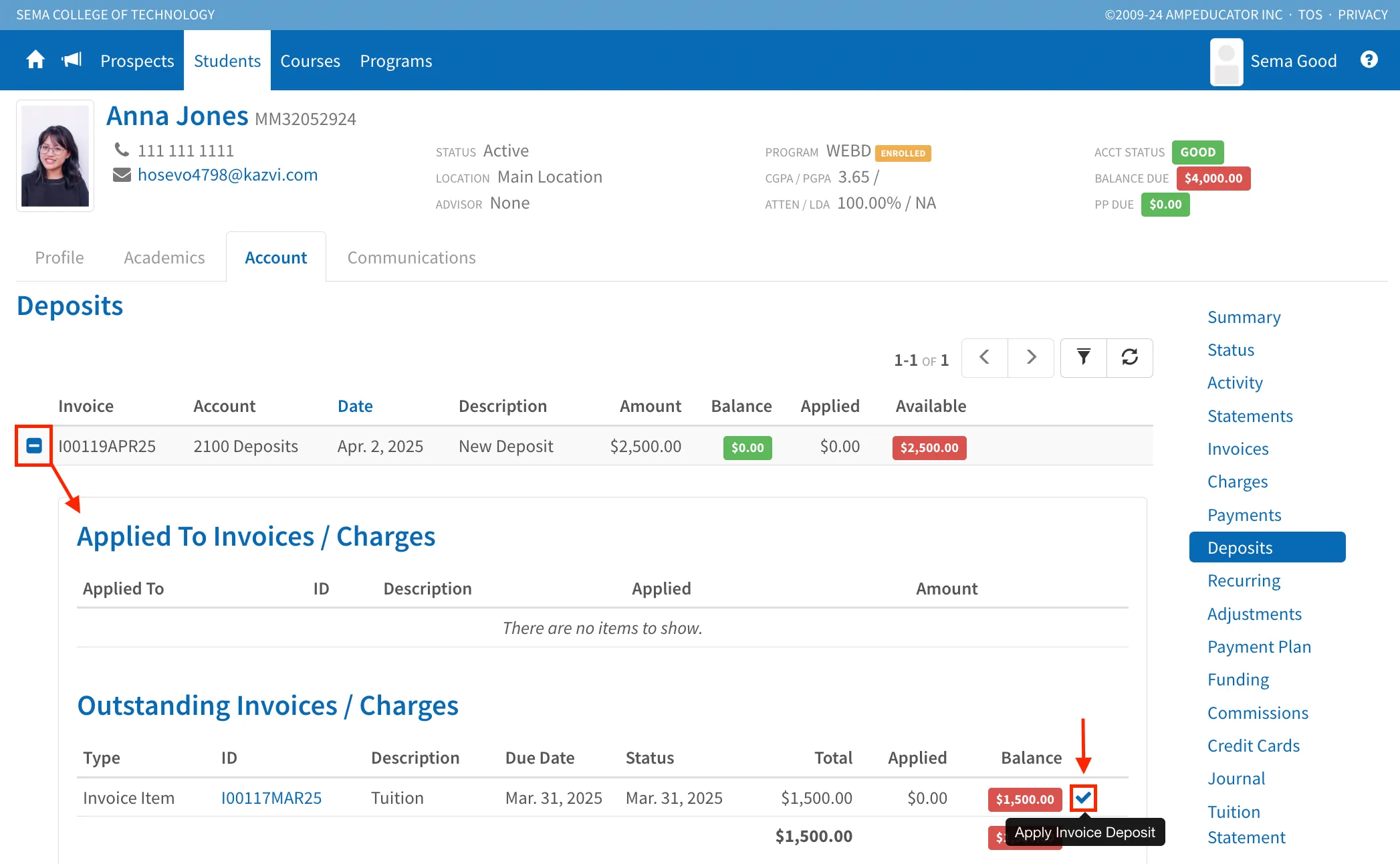The width and height of the screenshot is (1400, 864).
Task: Open the Statements sidebar link
Action: [x=1250, y=416]
